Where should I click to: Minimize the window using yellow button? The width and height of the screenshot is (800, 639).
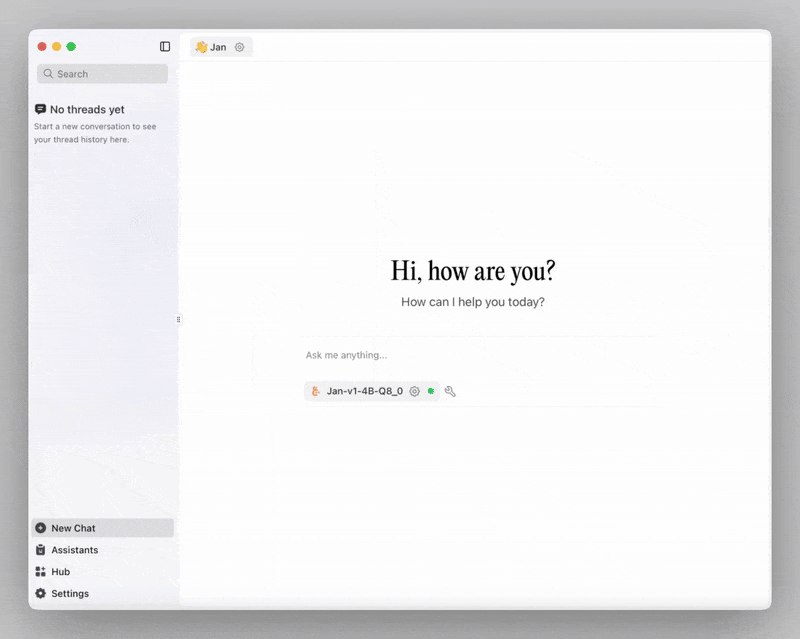click(57, 47)
